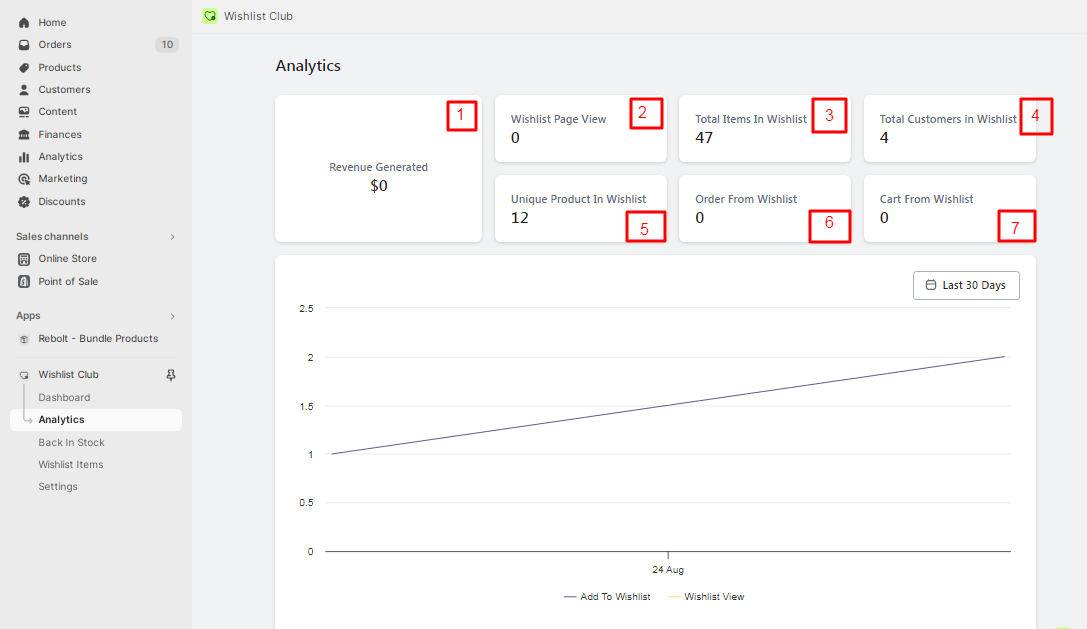The width and height of the screenshot is (1087, 629).
Task: Click the Orders count badge 10
Action: 167,45
